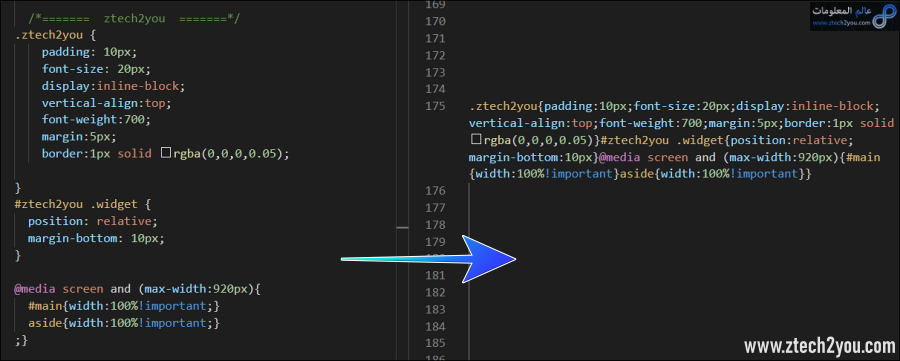Click the ztech2you comment line at top
Viewport: 900px width, 361px height.
tap(134, 19)
